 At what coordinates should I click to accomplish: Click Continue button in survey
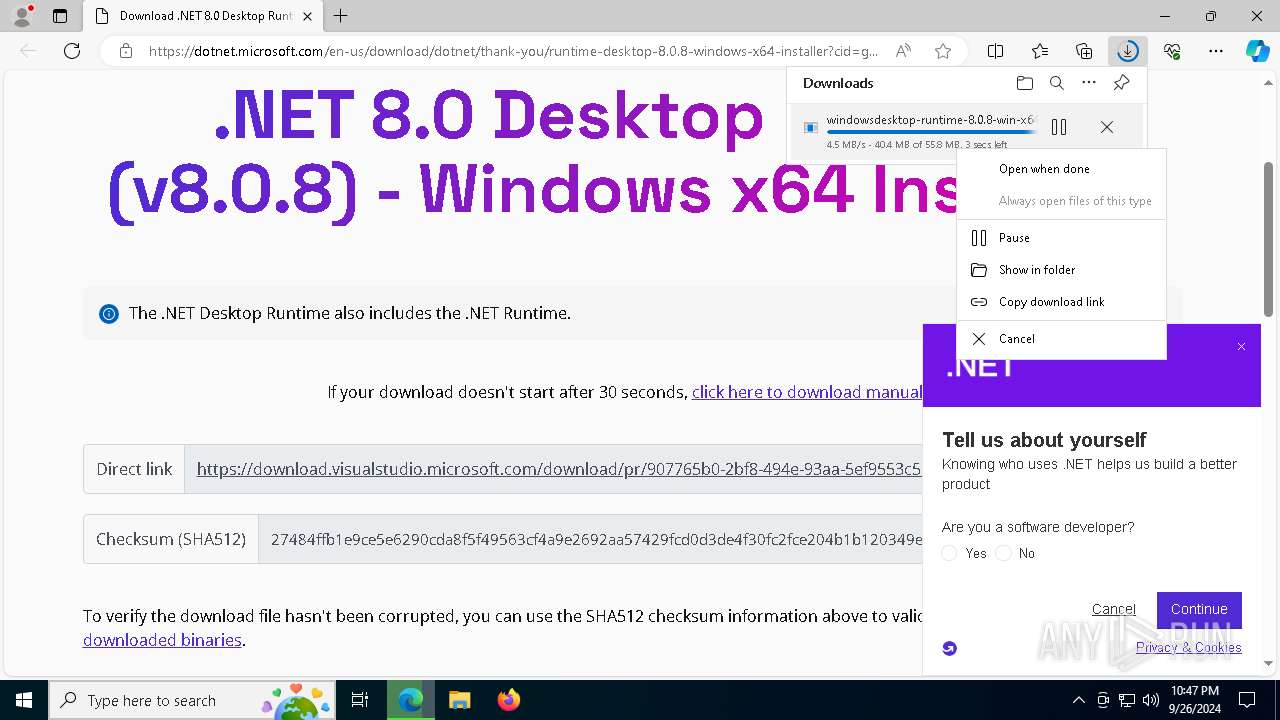1199,610
